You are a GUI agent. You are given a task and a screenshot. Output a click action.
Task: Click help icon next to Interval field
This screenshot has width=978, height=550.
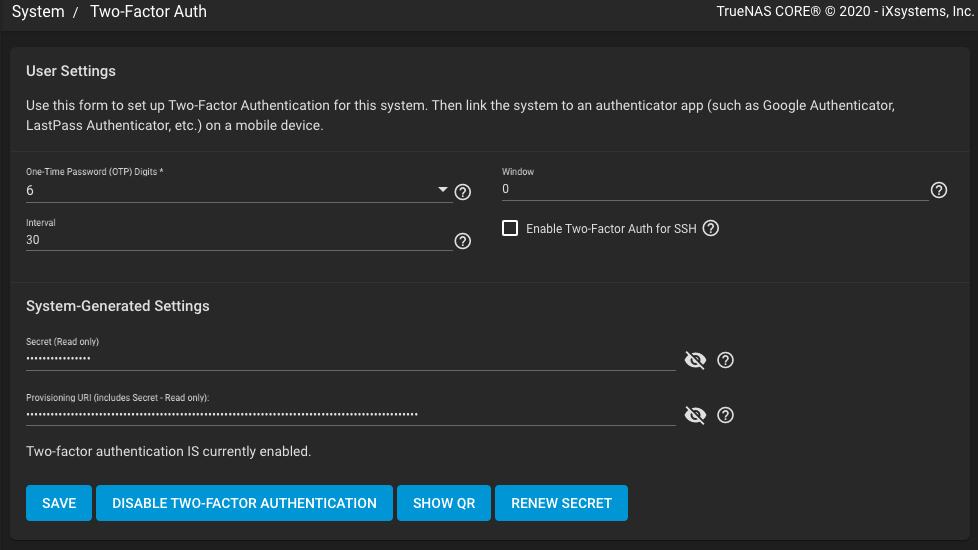463,241
